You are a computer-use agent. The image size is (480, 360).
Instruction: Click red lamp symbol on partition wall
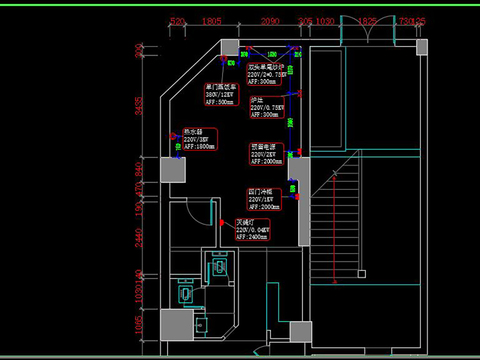(x=222, y=222)
